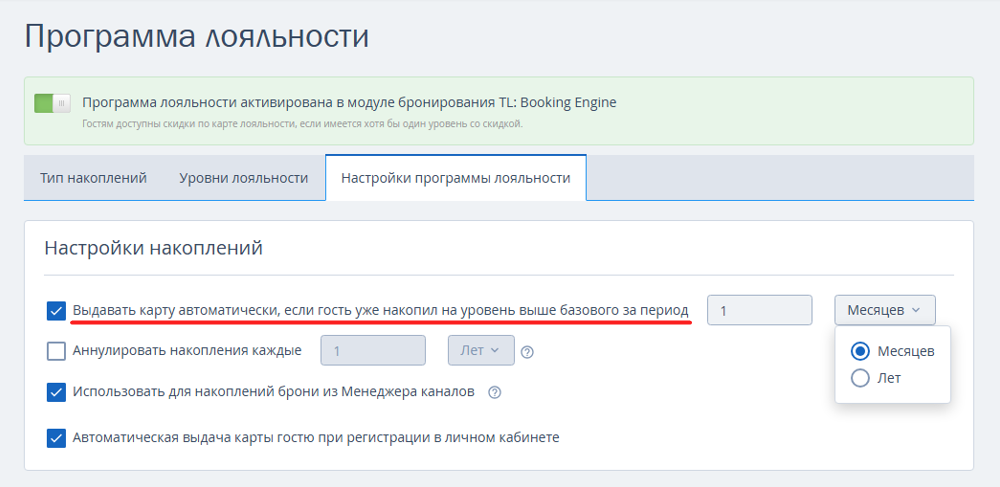Open the Месяцев period dropdown
Screen dimensions: 1000x487
tap(884, 310)
